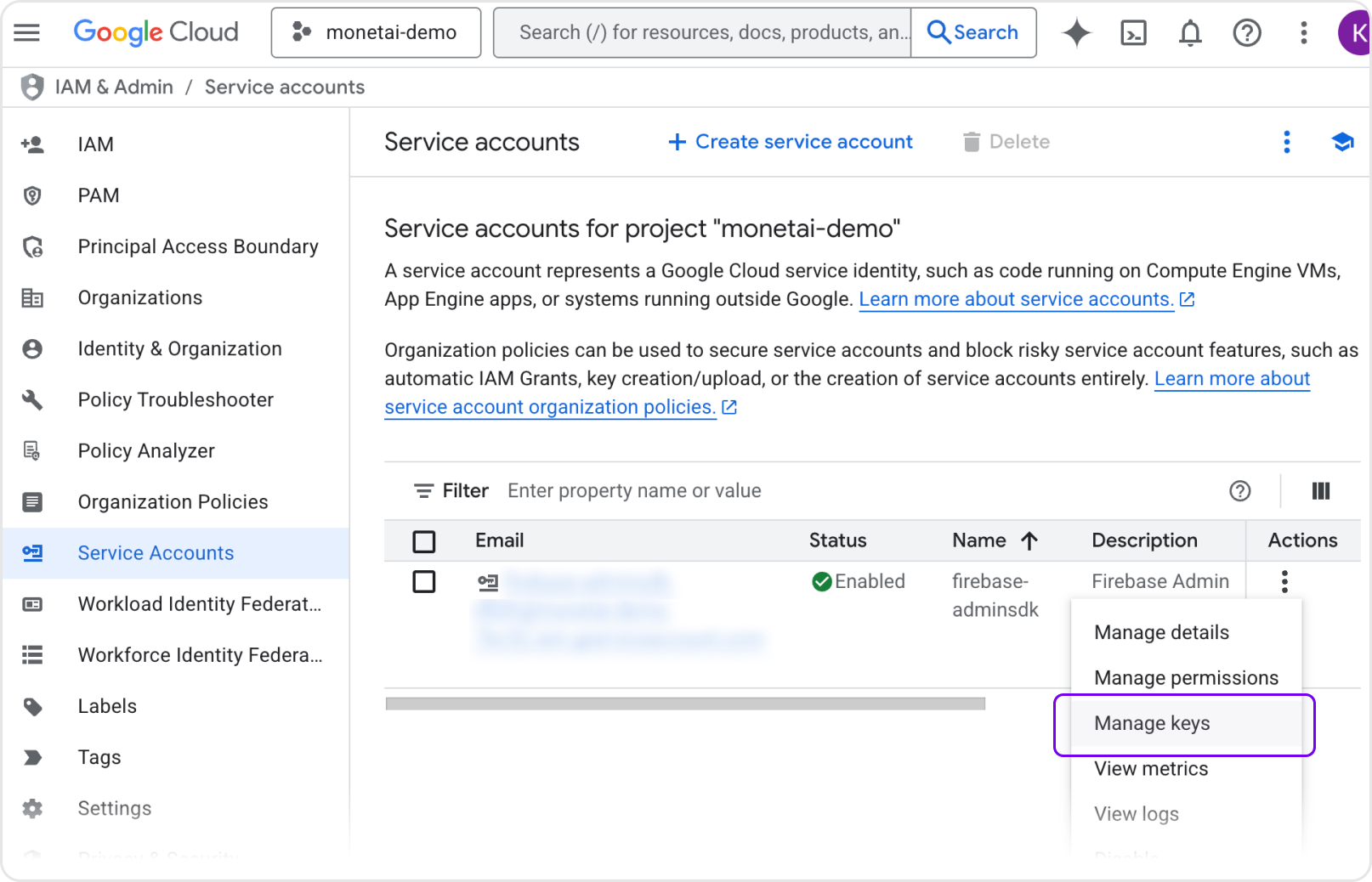1372x882 pixels.
Task: Check the firebase-adminsdk row checkbox
Action: tap(423, 582)
